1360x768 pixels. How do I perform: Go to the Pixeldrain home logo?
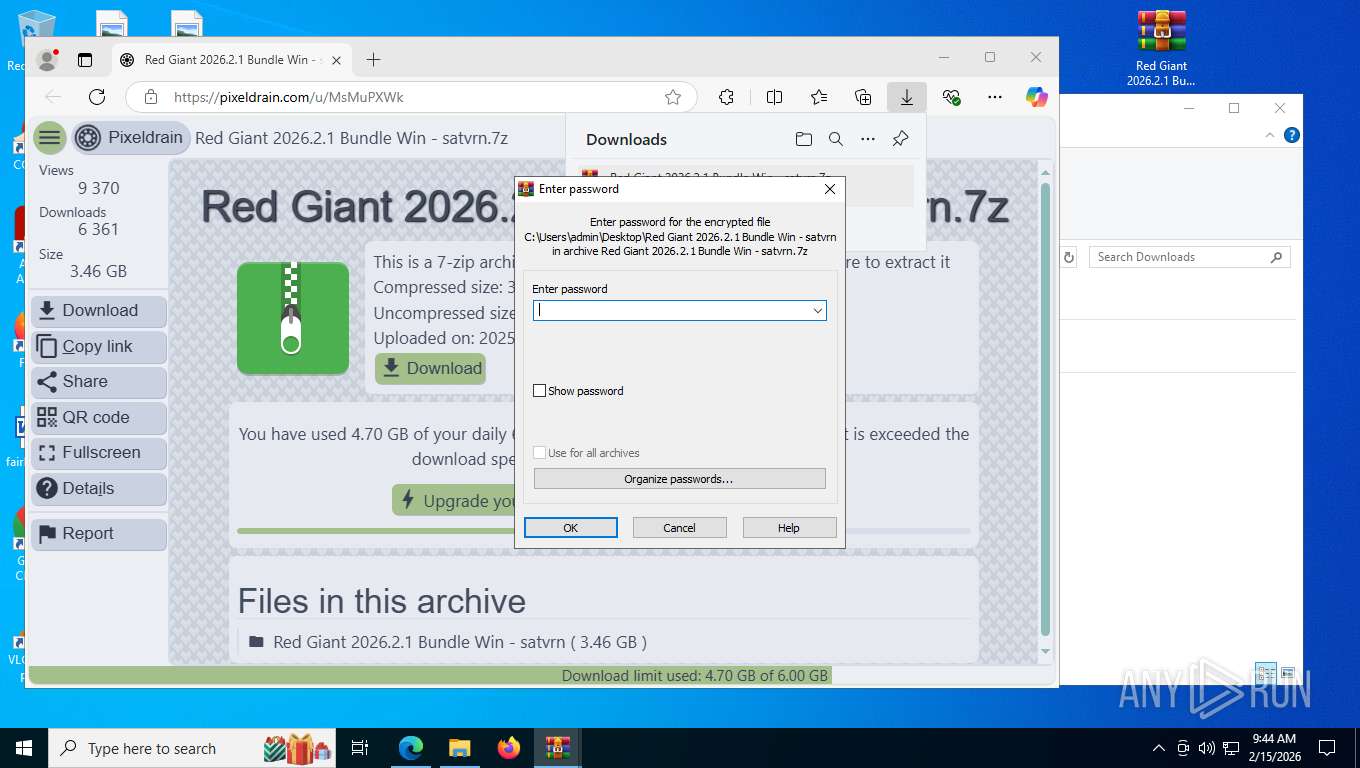coord(130,138)
